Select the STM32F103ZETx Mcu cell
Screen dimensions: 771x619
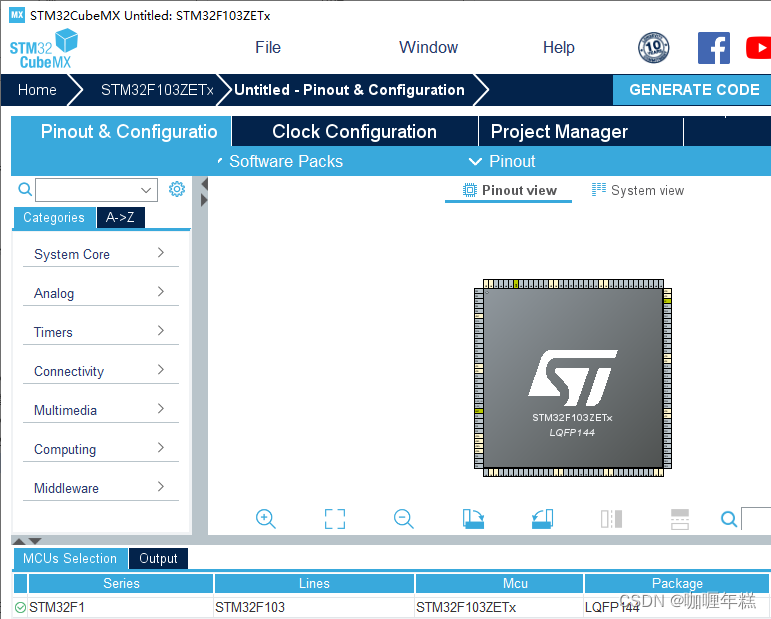tap(500, 607)
